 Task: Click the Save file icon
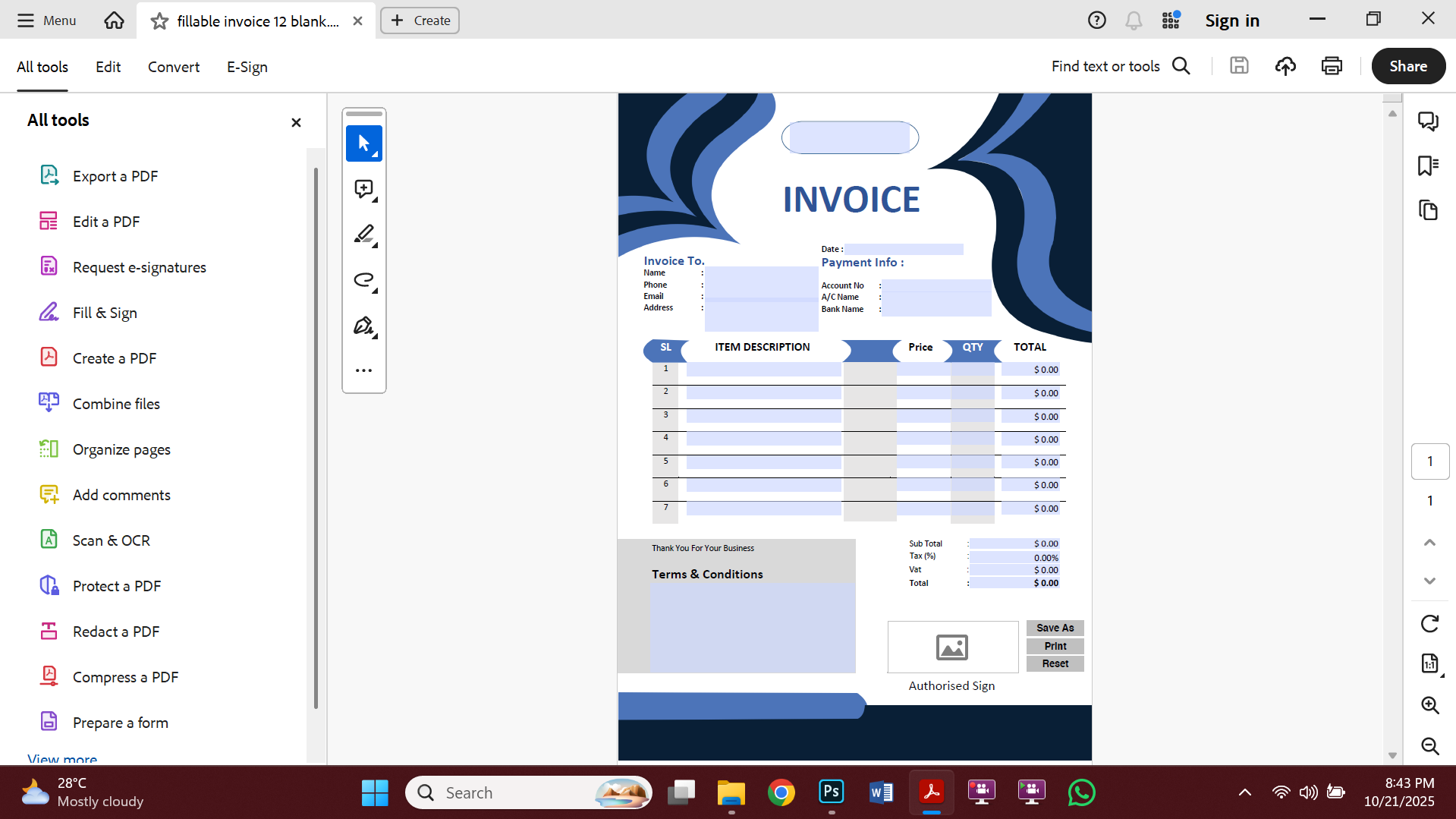pos(1238,66)
